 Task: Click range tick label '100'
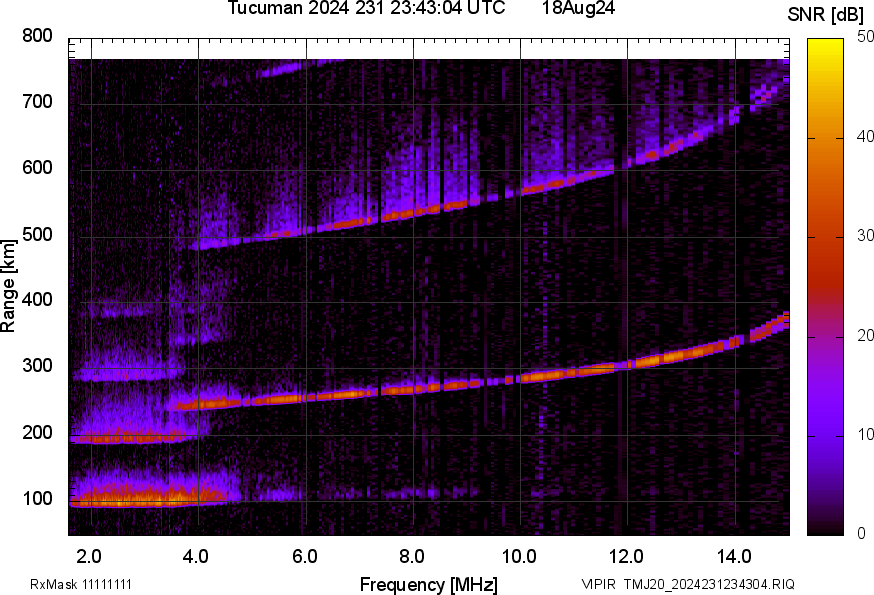(x=37, y=499)
